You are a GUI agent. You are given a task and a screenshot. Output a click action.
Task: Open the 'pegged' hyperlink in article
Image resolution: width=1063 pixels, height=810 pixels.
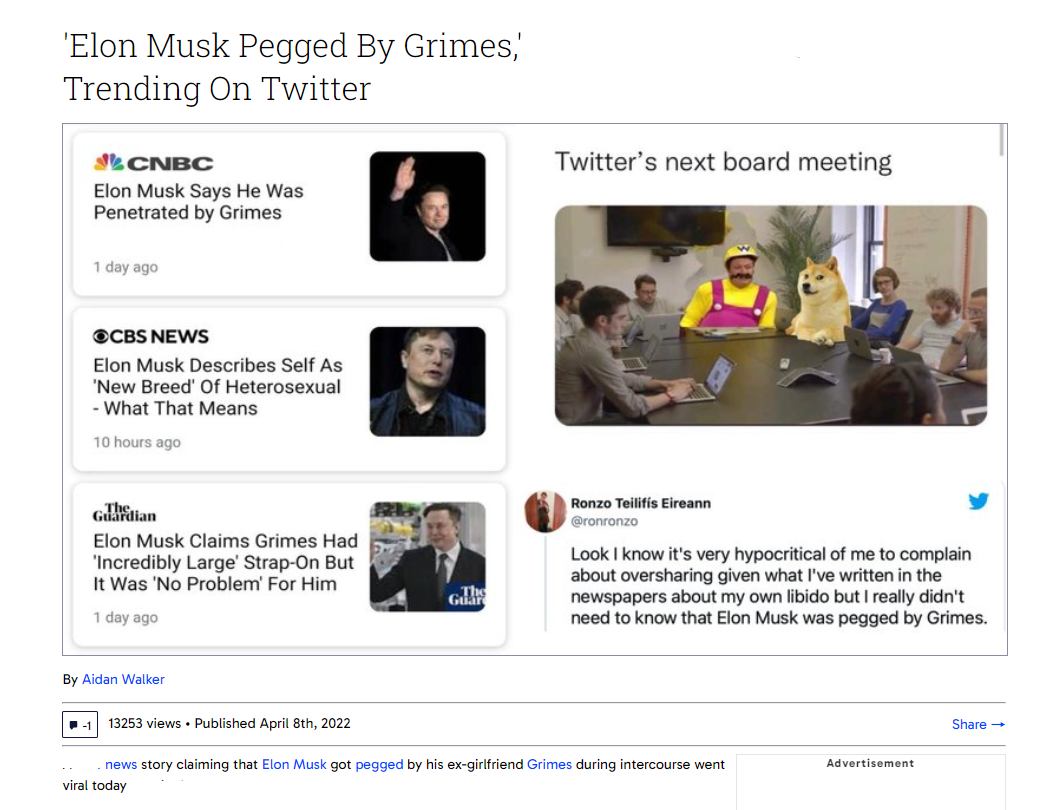[x=379, y=765]
